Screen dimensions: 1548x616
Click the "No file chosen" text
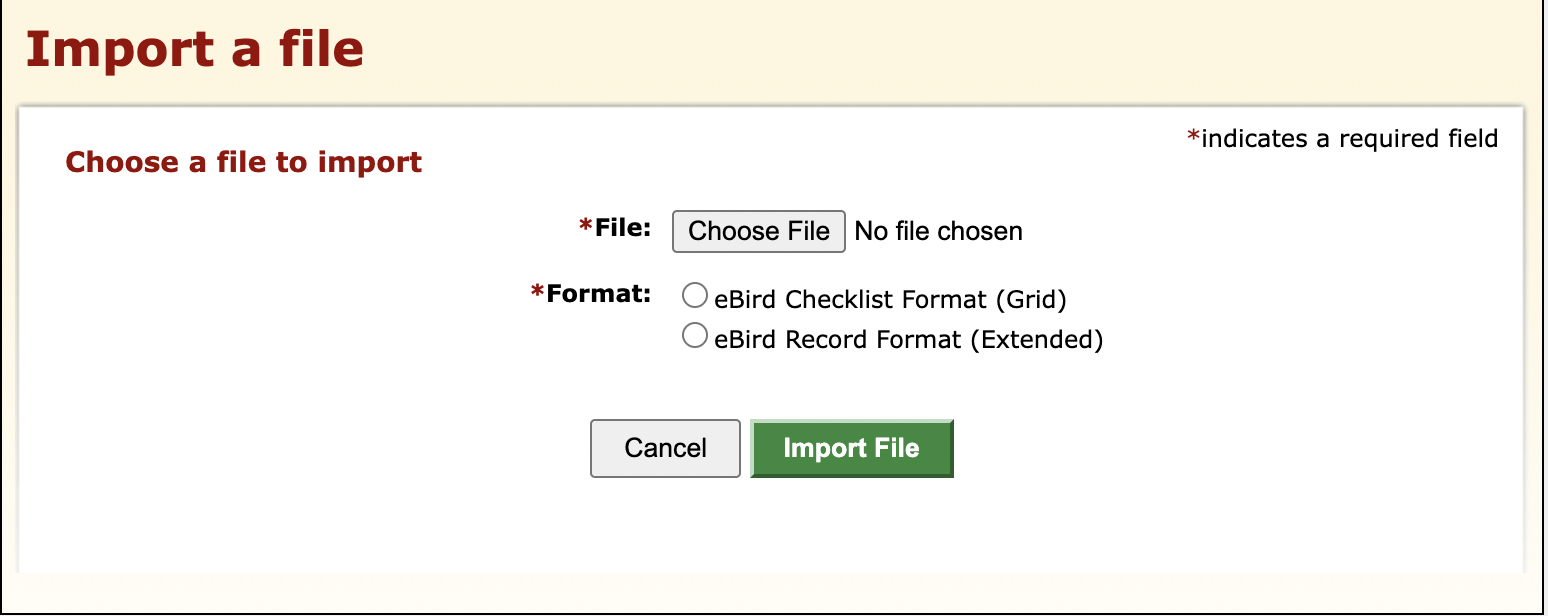coord(938,232)
